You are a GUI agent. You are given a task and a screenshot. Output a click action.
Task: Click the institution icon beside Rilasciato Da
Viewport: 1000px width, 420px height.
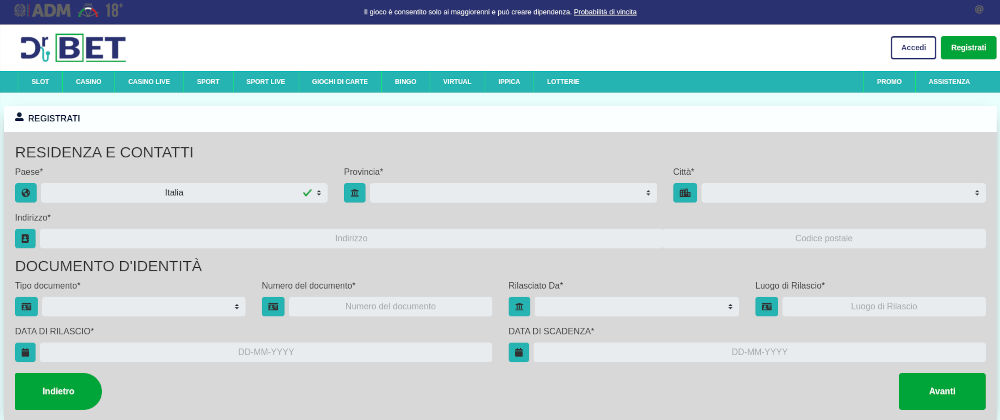tap(519, 307)
